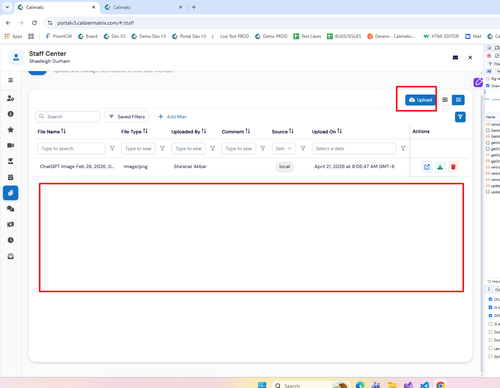Open the chat bubbles sidebar icon
Image resolution: width=500 pixels, height=388 pixels.
point(11,209)
